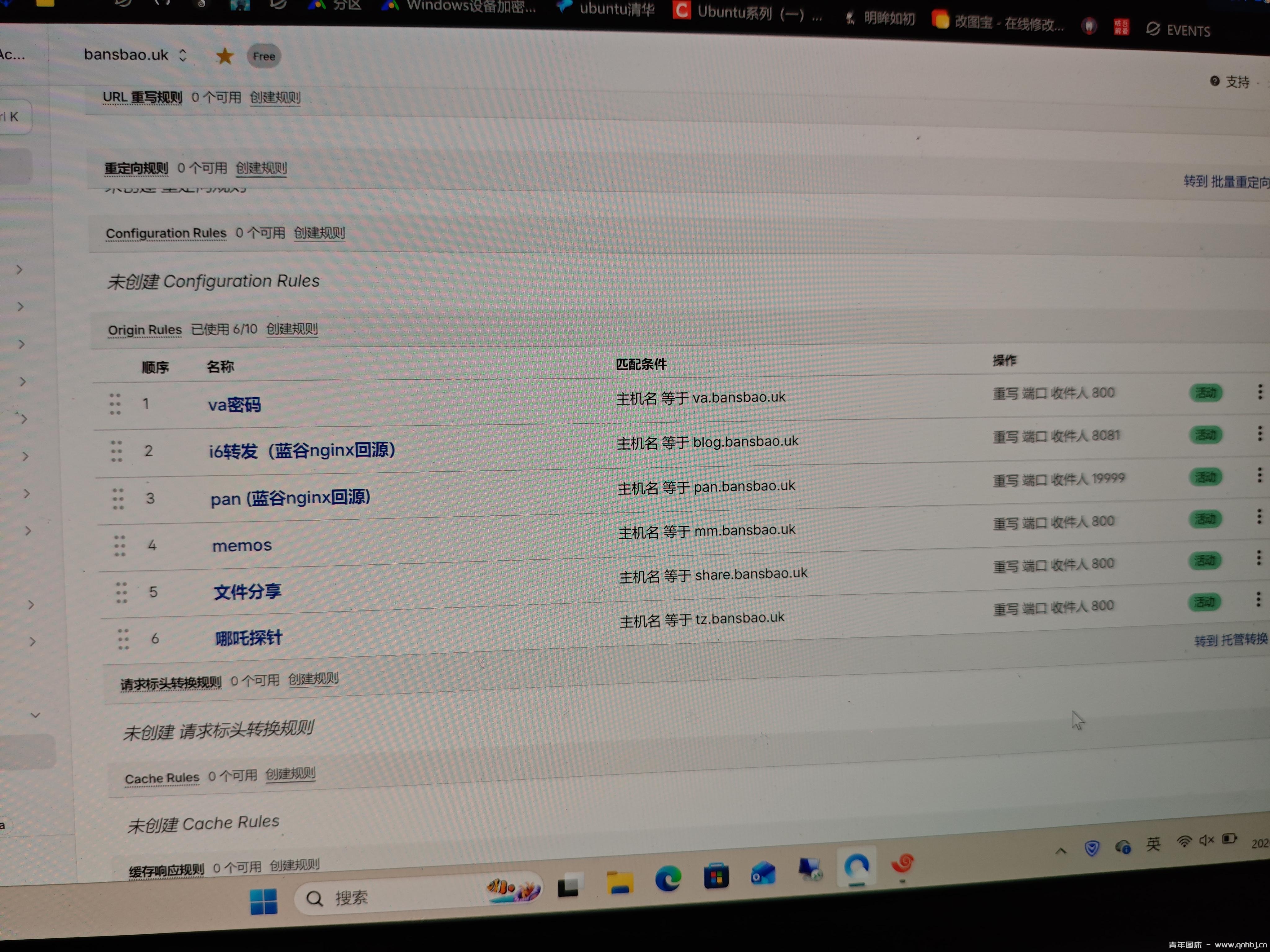Open the bansbao.uk domain selector dropdown
The width and height of the screenshot is (1270, 952).
tap(135, 55)
